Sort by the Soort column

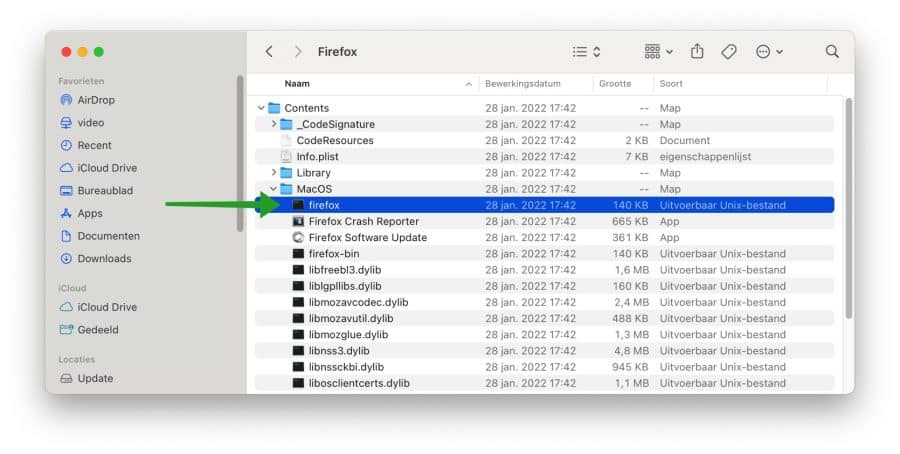coord(671,84)
